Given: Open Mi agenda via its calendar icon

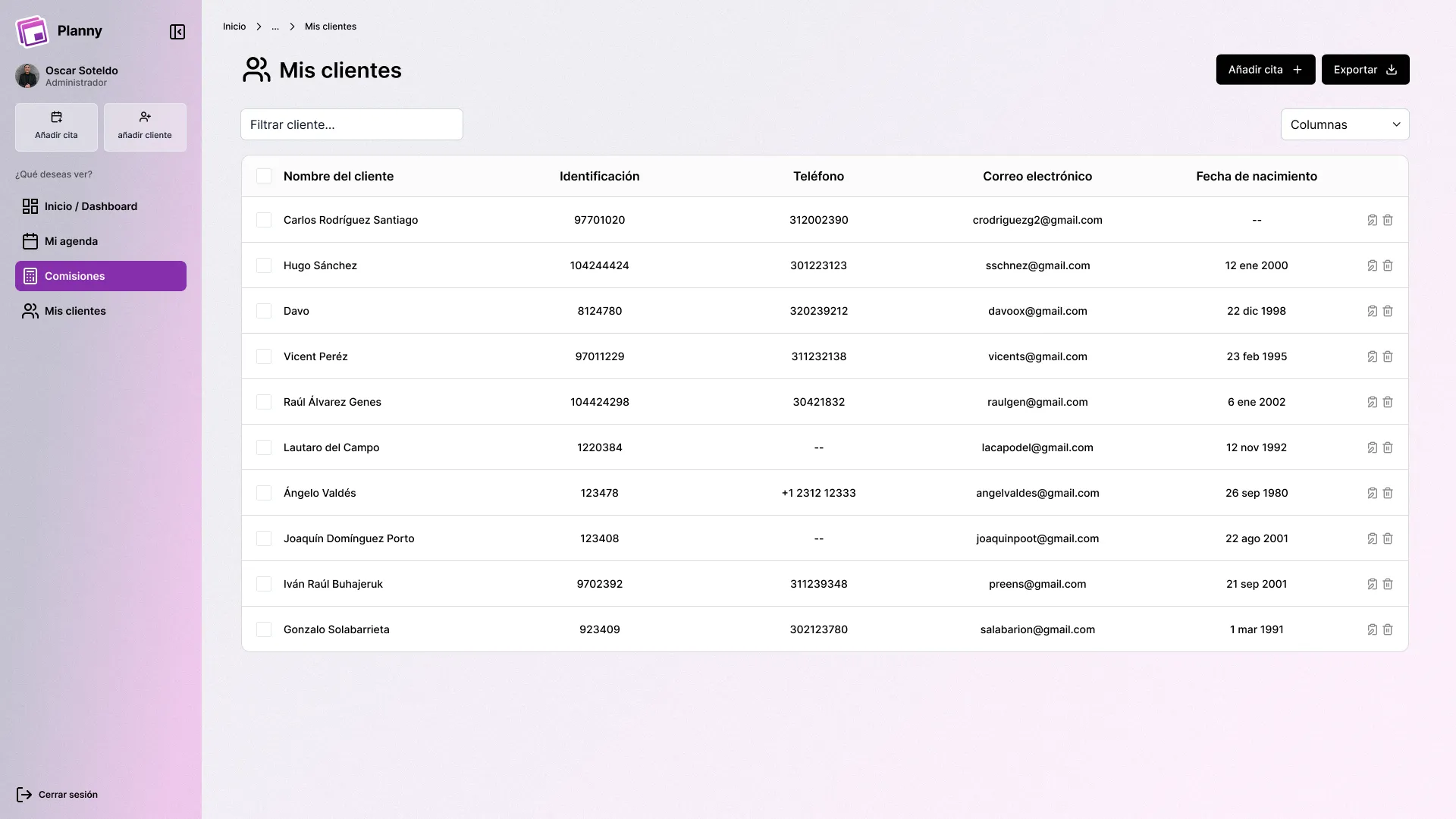Looking at the screenshot, I should click(30, 240).
